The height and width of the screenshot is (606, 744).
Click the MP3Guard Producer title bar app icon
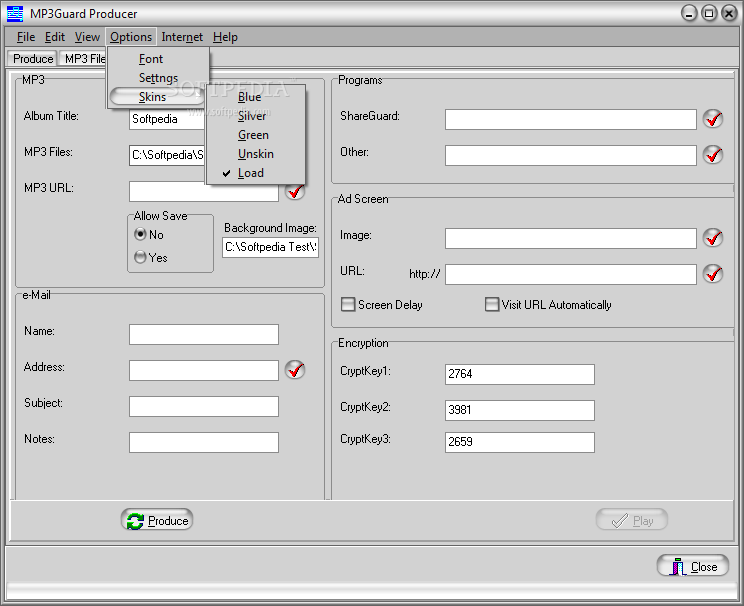tap(15, 14)
